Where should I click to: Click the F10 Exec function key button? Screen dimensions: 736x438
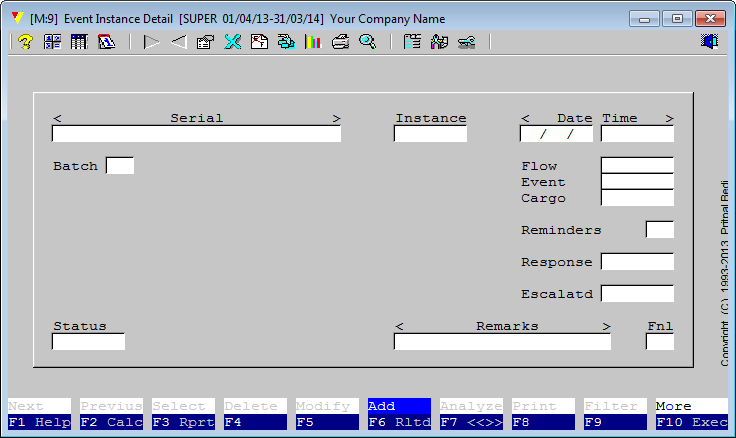tap(692, 422)
